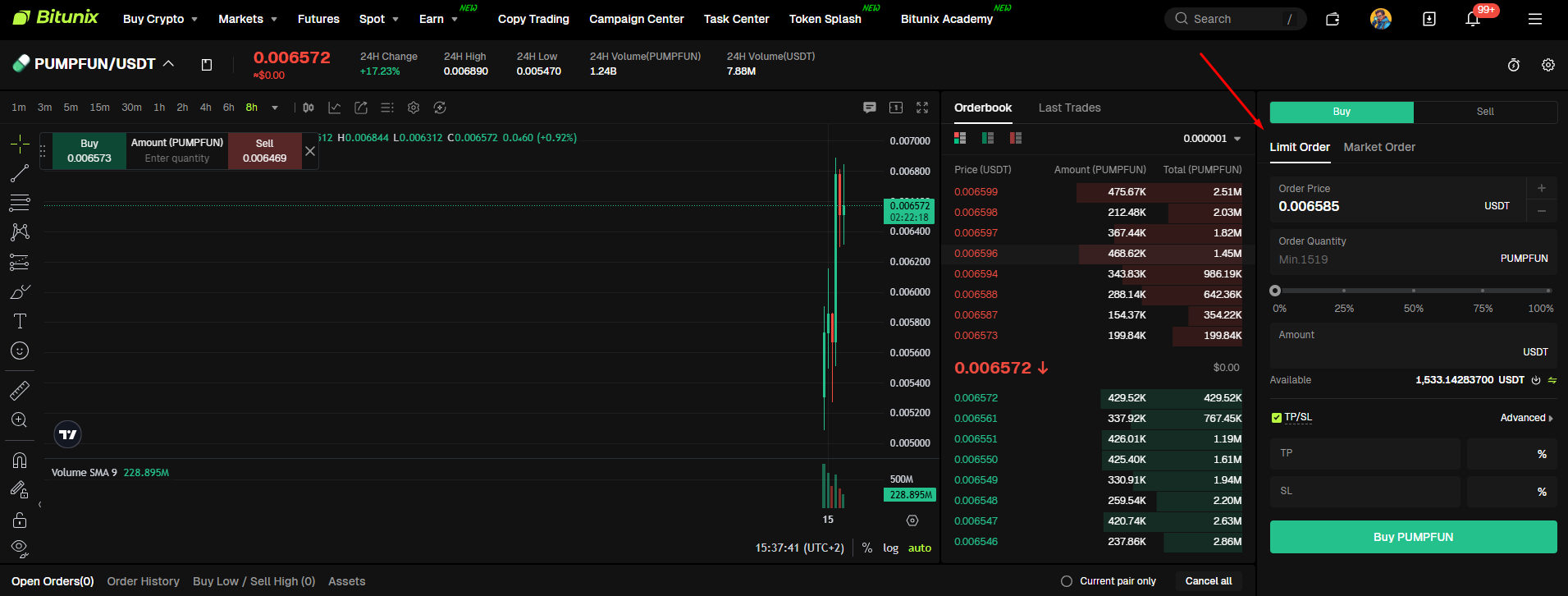
Task: Click the chart share icon
Action: (x=361, y=108)
